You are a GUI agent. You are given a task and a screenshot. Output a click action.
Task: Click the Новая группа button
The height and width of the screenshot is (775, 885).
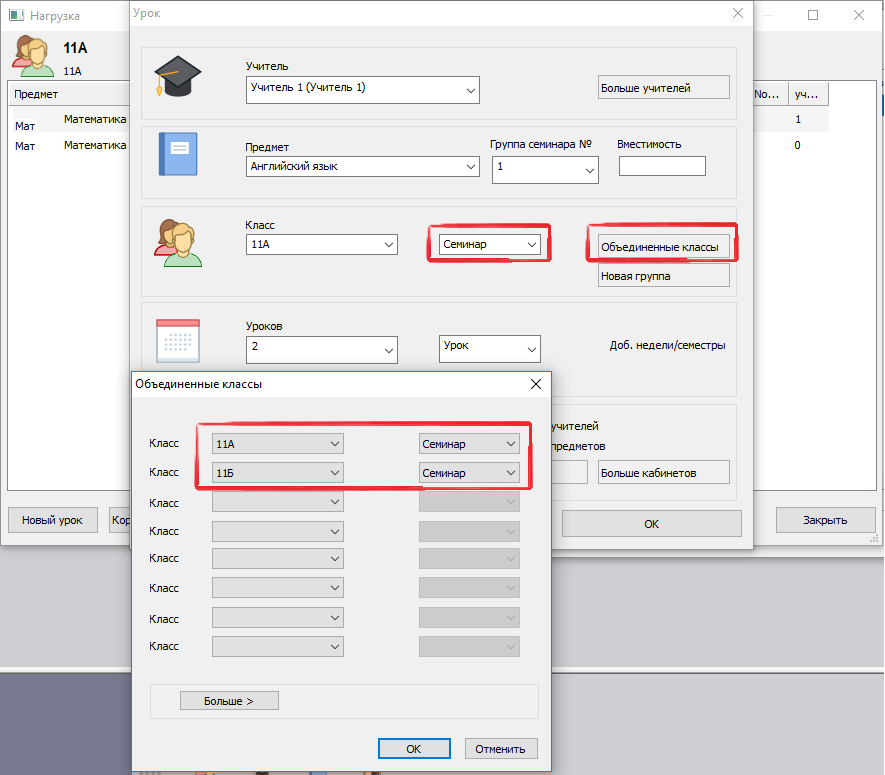663,276
